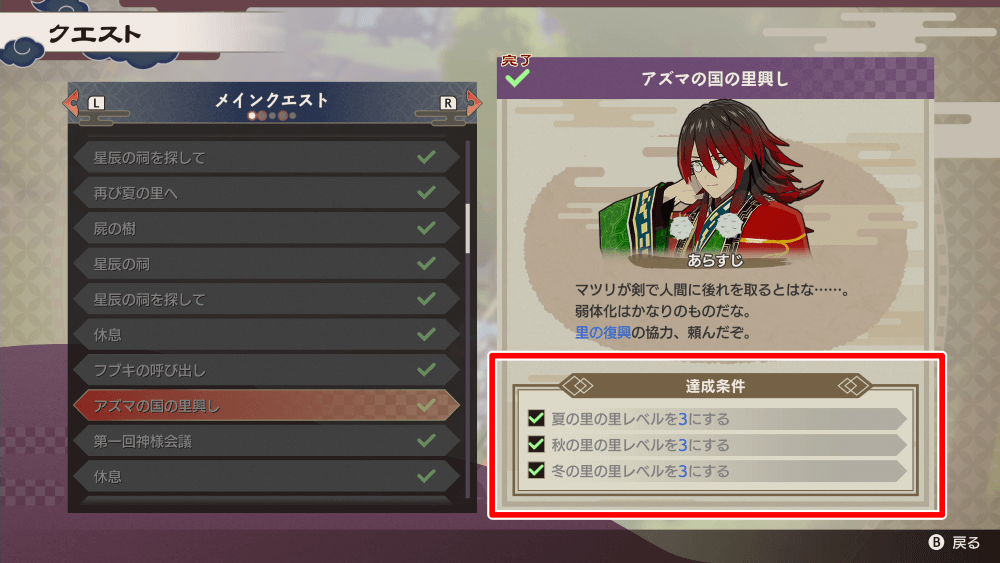The image size is (1000, 563).
Task: Click the left arrow beside the L button
Action: pos(71,103)
